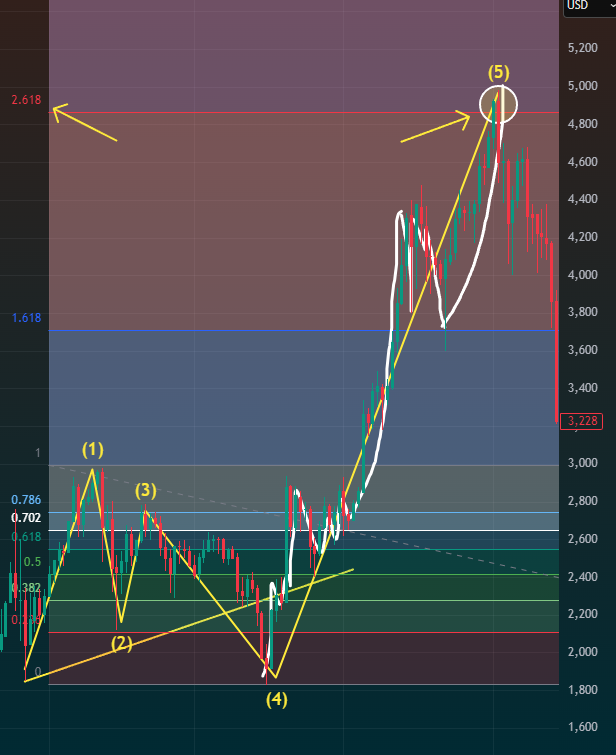Click the 2,600 price axis label
This screenshot has width=616, height=755.
coord(583,539)
